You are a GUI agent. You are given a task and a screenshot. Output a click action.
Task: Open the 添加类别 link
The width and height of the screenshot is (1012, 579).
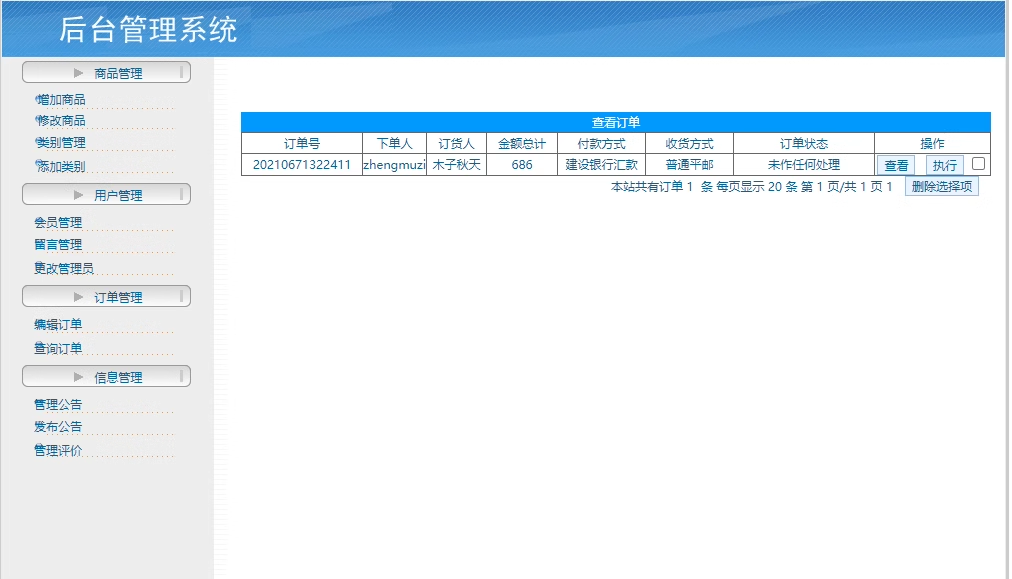pos(60,167)
